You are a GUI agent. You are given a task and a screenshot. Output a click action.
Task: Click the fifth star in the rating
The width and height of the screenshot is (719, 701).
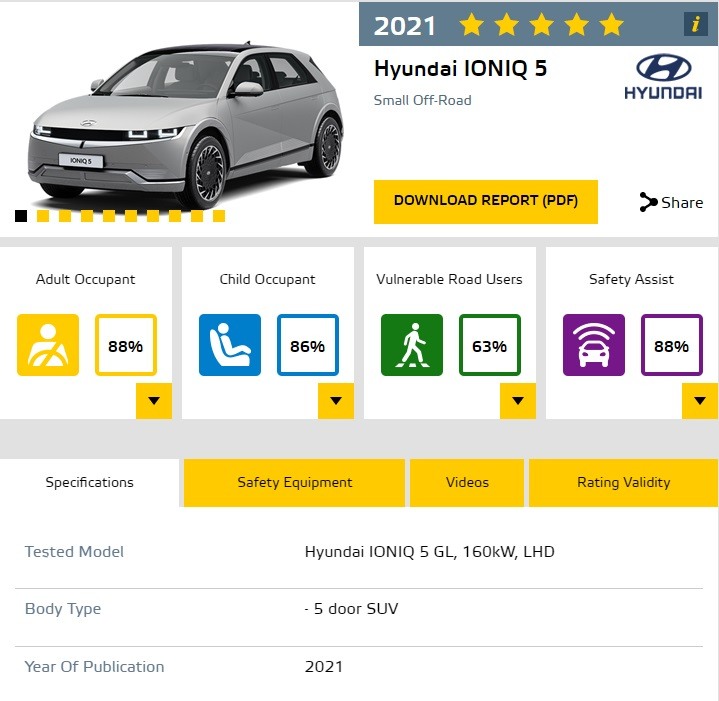[612, 24]
